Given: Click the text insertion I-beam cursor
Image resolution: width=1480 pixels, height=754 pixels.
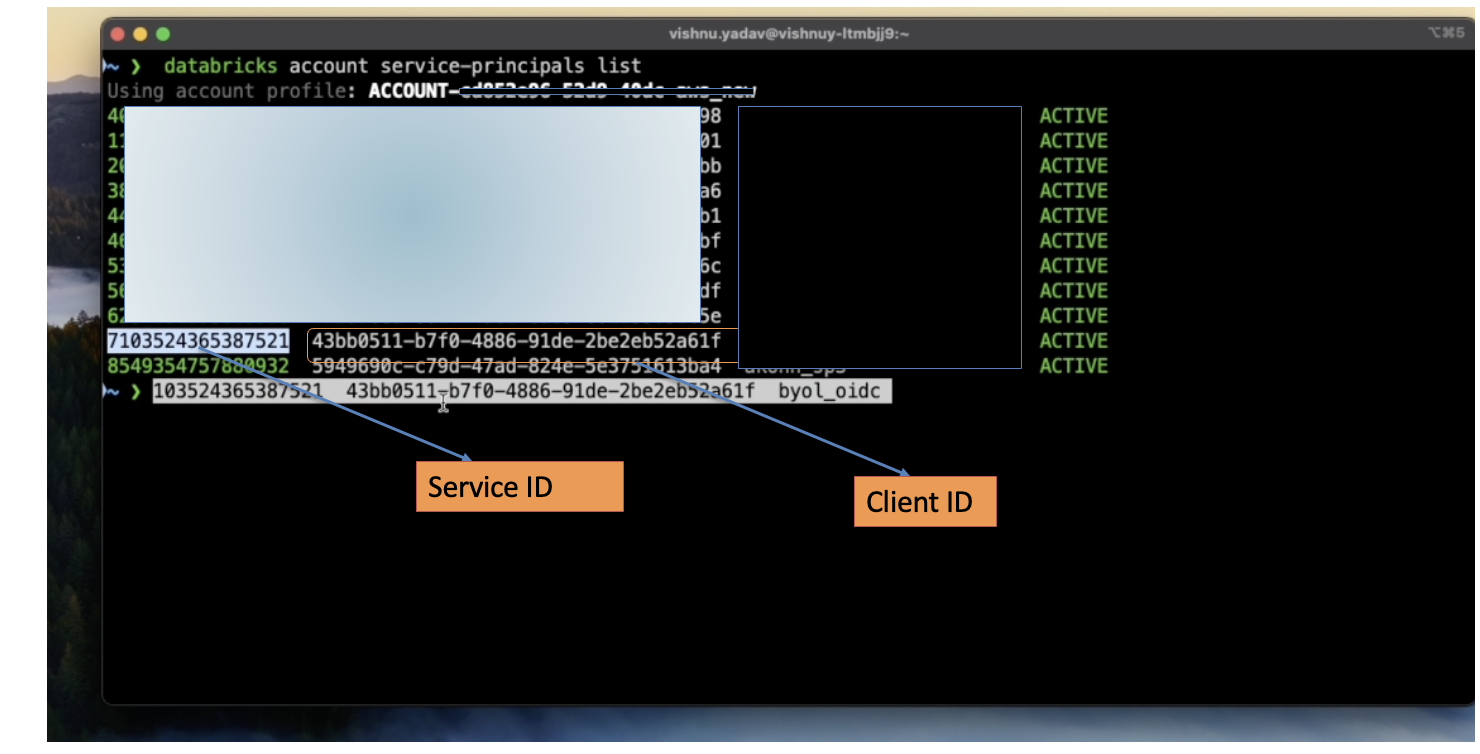Looking at the screenshot, I should point(444,403).
